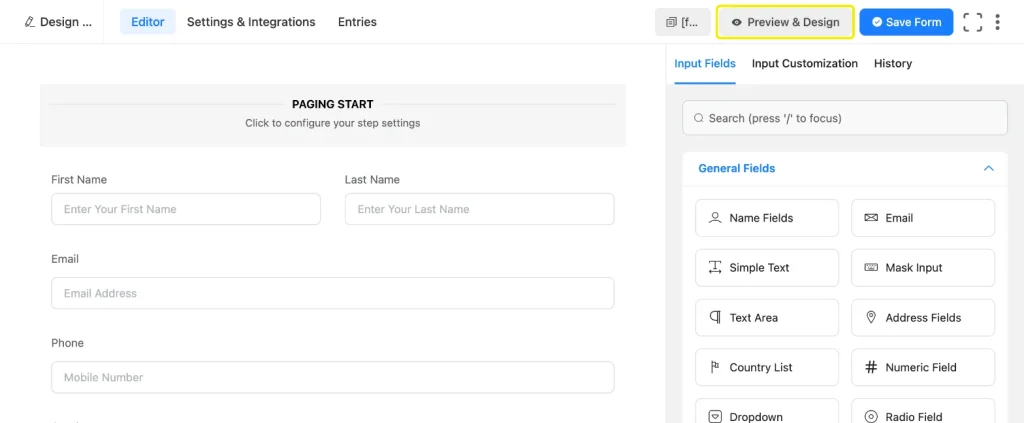
Task: Open the History tab
Action: click(893, 64)
